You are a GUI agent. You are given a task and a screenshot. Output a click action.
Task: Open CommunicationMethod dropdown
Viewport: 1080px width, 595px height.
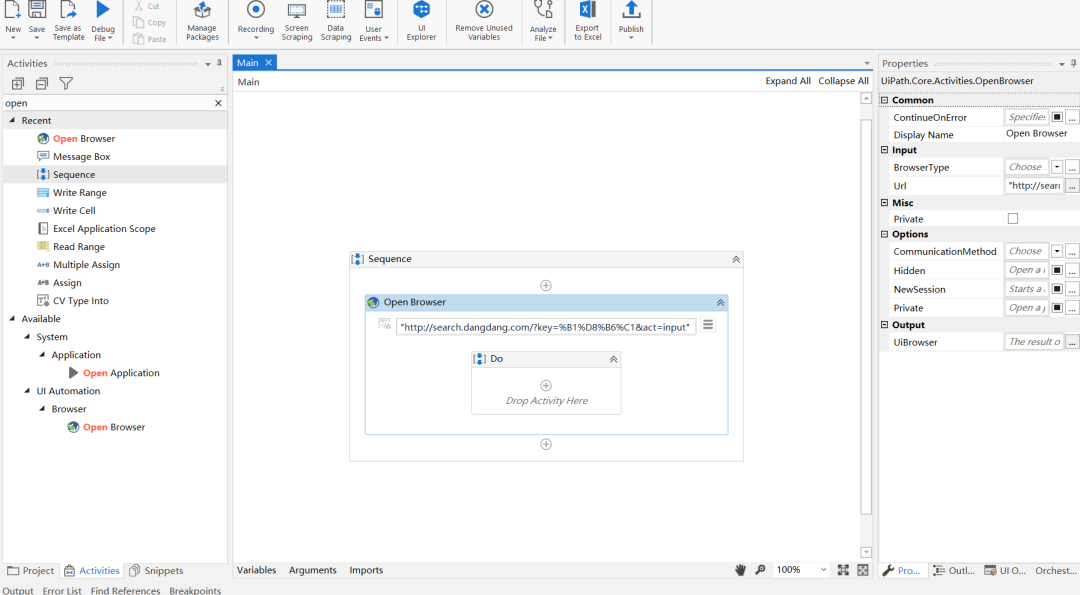tap(1057, 251)
